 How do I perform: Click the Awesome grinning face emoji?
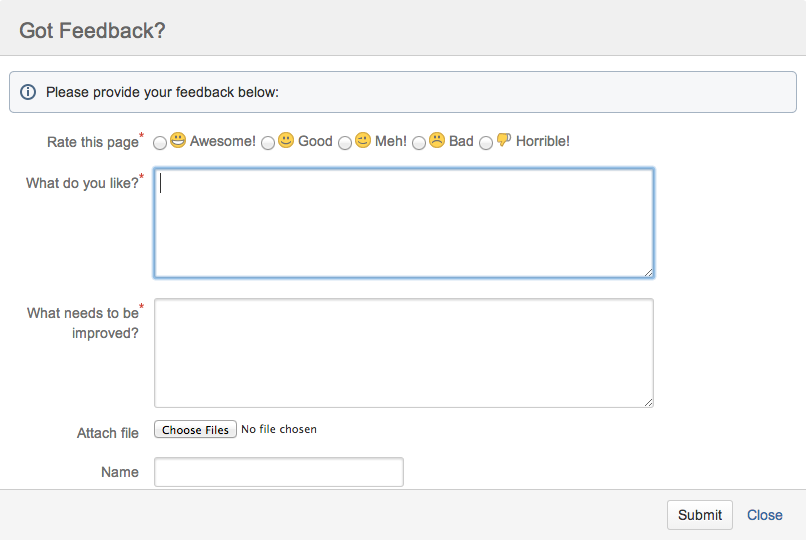coord(178,140)
